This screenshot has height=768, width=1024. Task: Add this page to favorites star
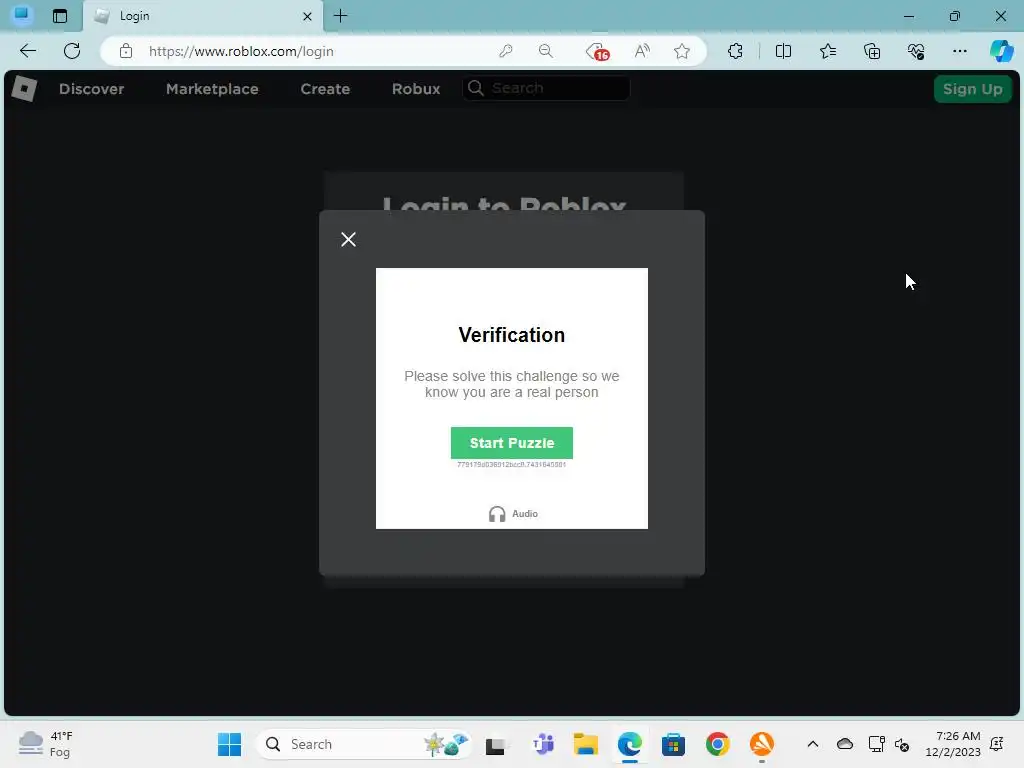pyautogui.click(x=682, y=51)
